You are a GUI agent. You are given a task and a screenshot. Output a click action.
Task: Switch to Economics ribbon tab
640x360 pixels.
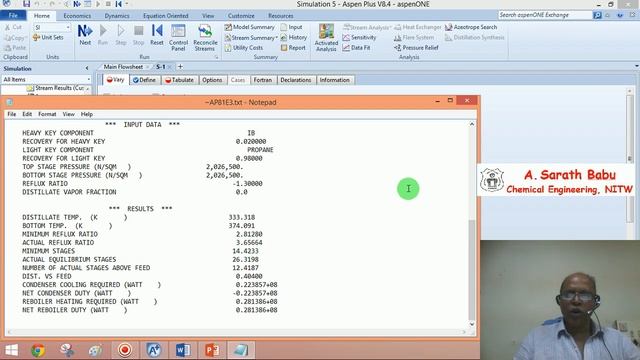point(77,16)
